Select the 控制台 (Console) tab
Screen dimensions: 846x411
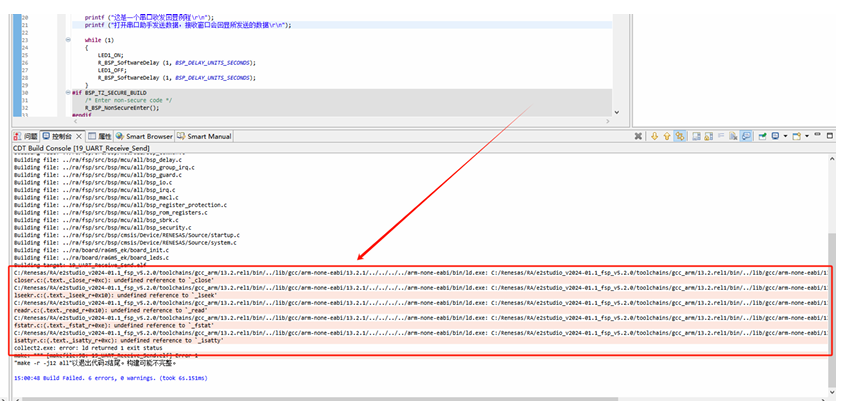point(60,136)
